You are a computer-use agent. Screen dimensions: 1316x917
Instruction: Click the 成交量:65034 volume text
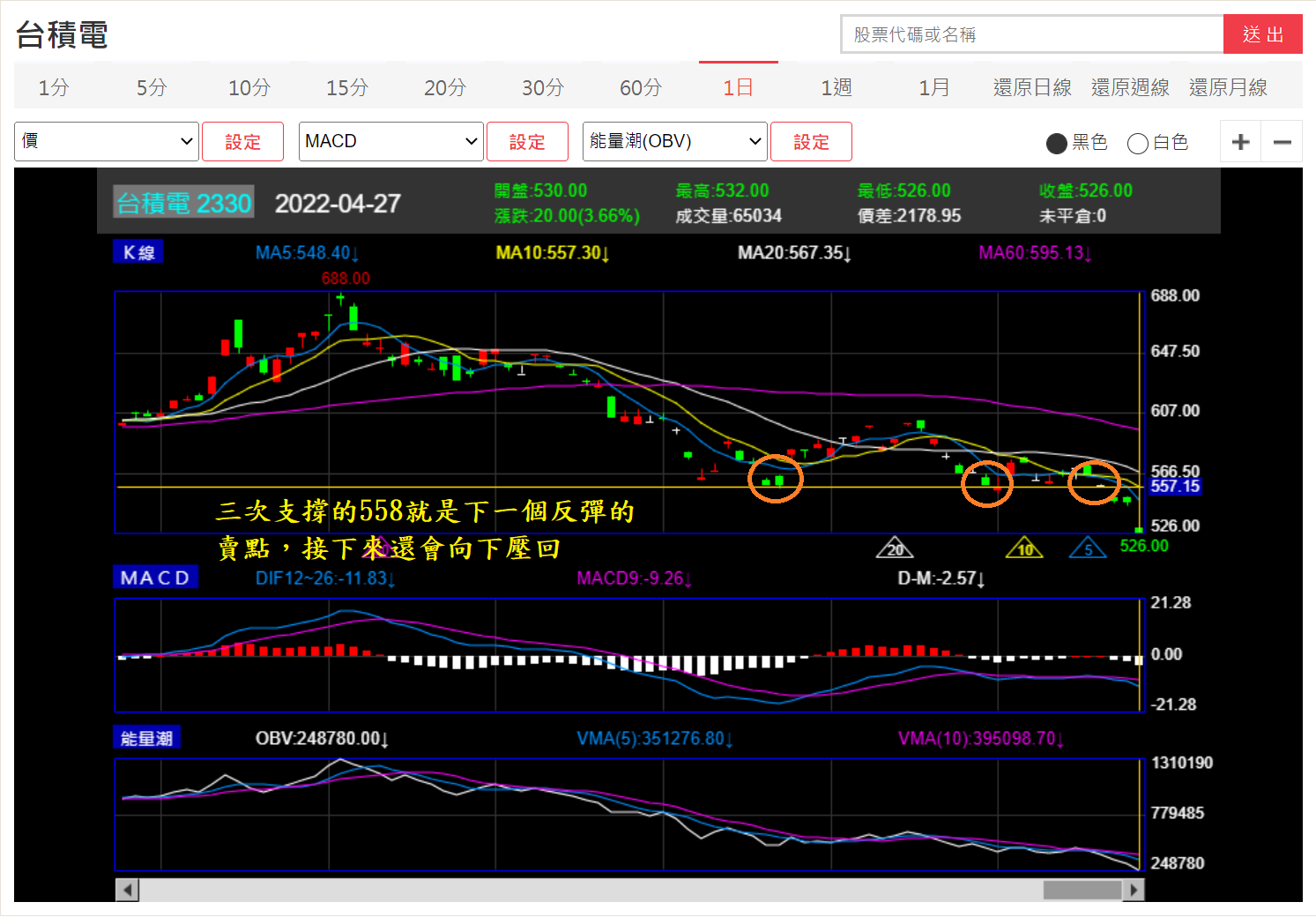[729, 215]
